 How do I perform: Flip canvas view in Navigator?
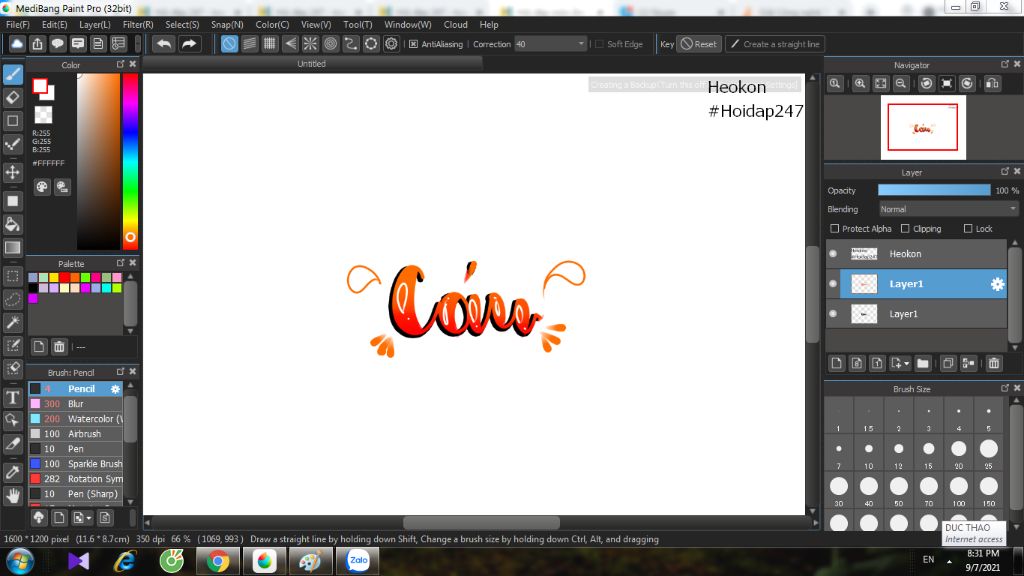992,84
